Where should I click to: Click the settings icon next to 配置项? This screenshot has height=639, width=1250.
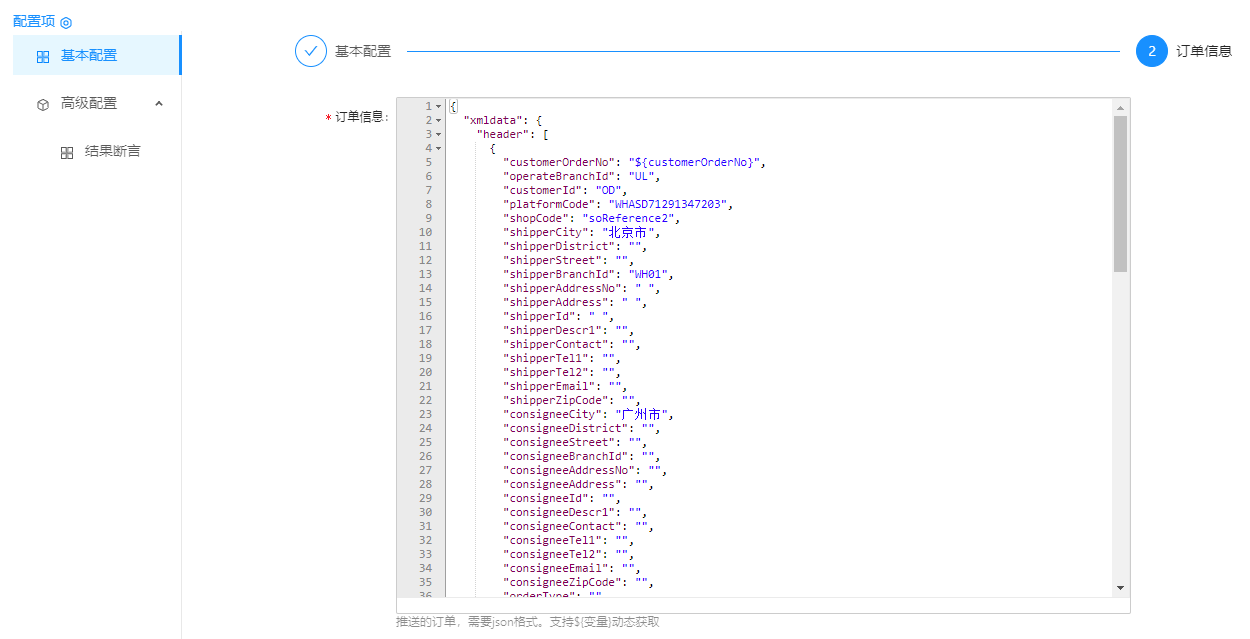tap(66, 22)
